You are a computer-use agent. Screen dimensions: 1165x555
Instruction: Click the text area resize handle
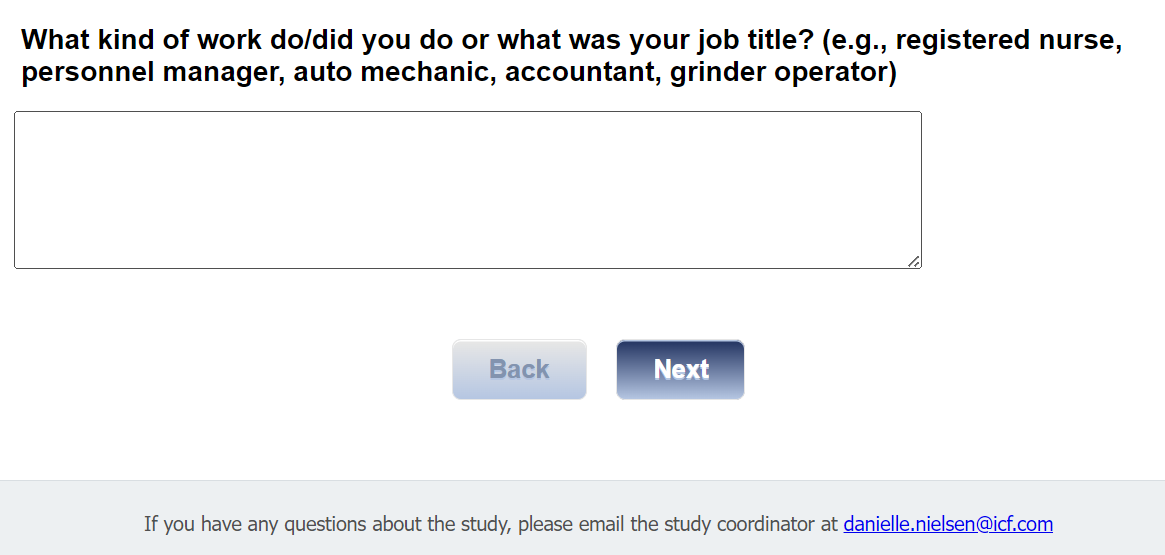(914, 261)
